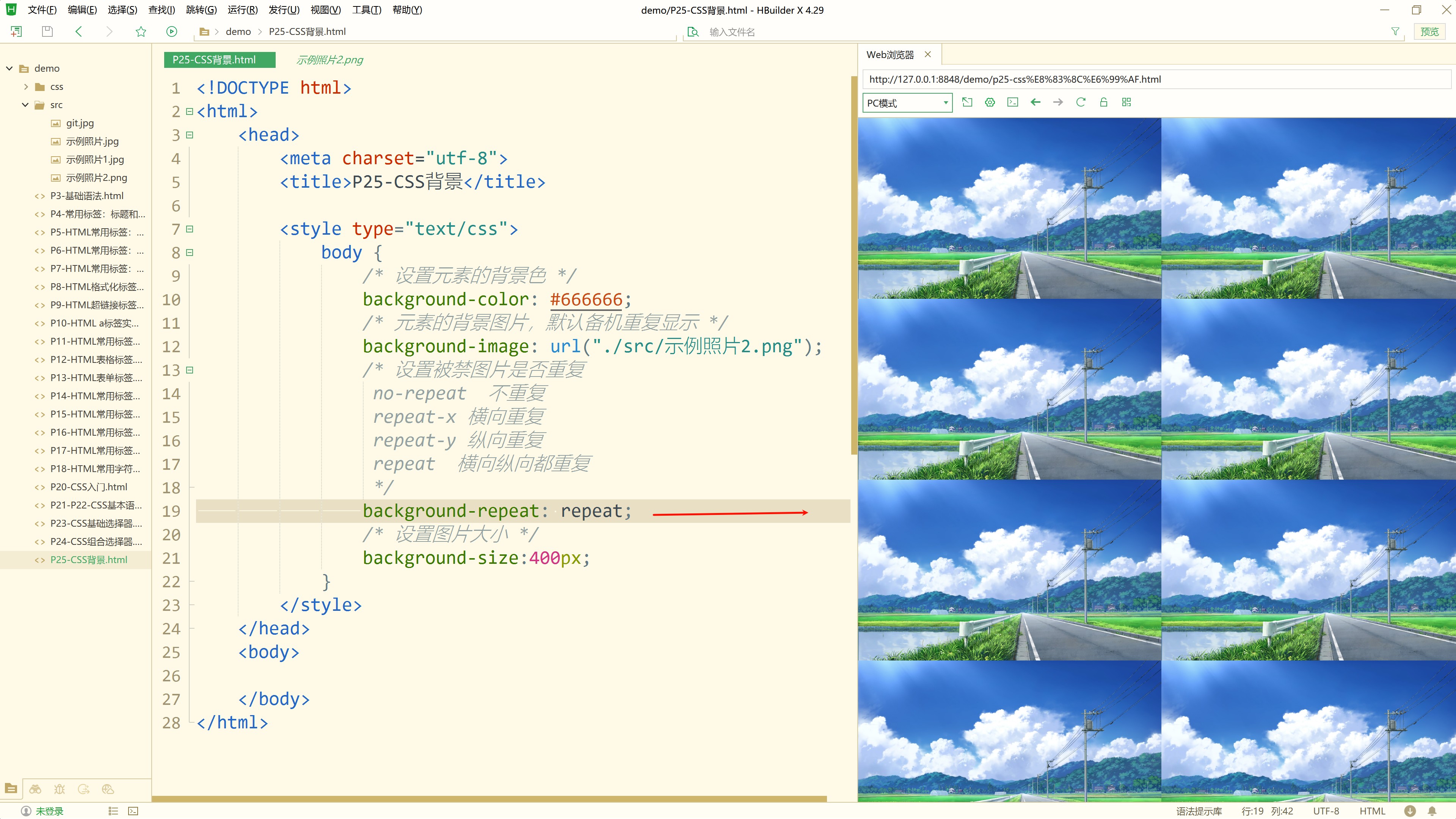This screenshot has width=1456, height=819.
Task: Click the 未登录 login link
Action: [x=49, y=811]
